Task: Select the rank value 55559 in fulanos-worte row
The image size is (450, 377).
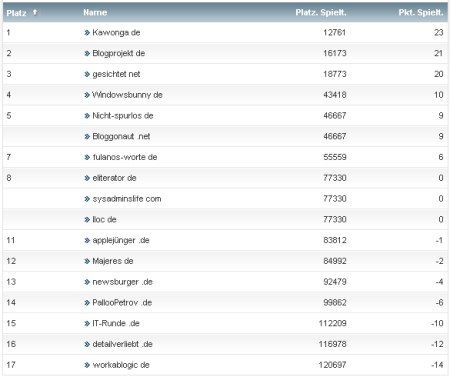Action: click(x=335, y=157)
